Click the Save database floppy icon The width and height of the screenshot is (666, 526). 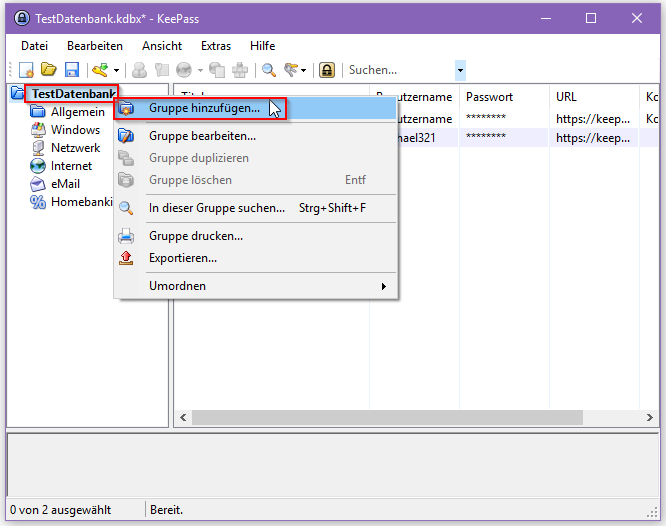[x=72, y=70]
